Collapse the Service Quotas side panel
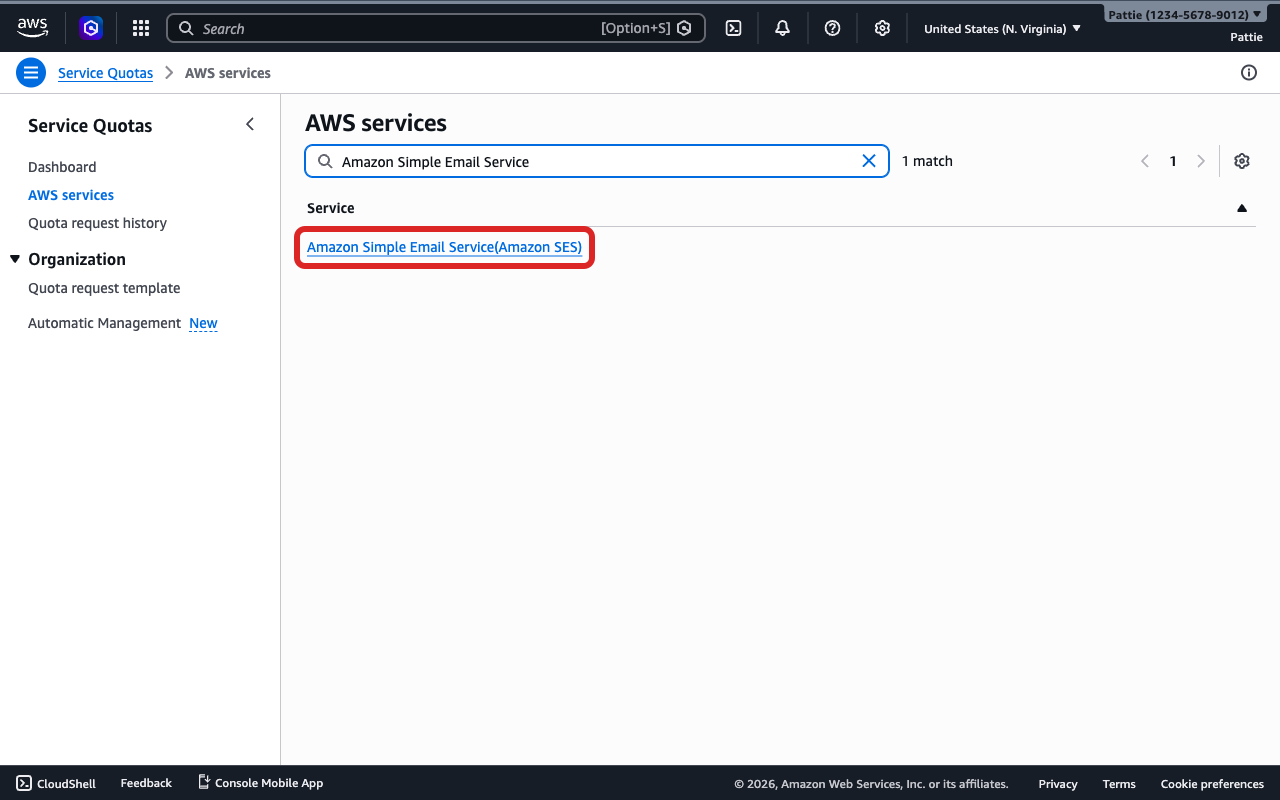 tap(250, 125)
